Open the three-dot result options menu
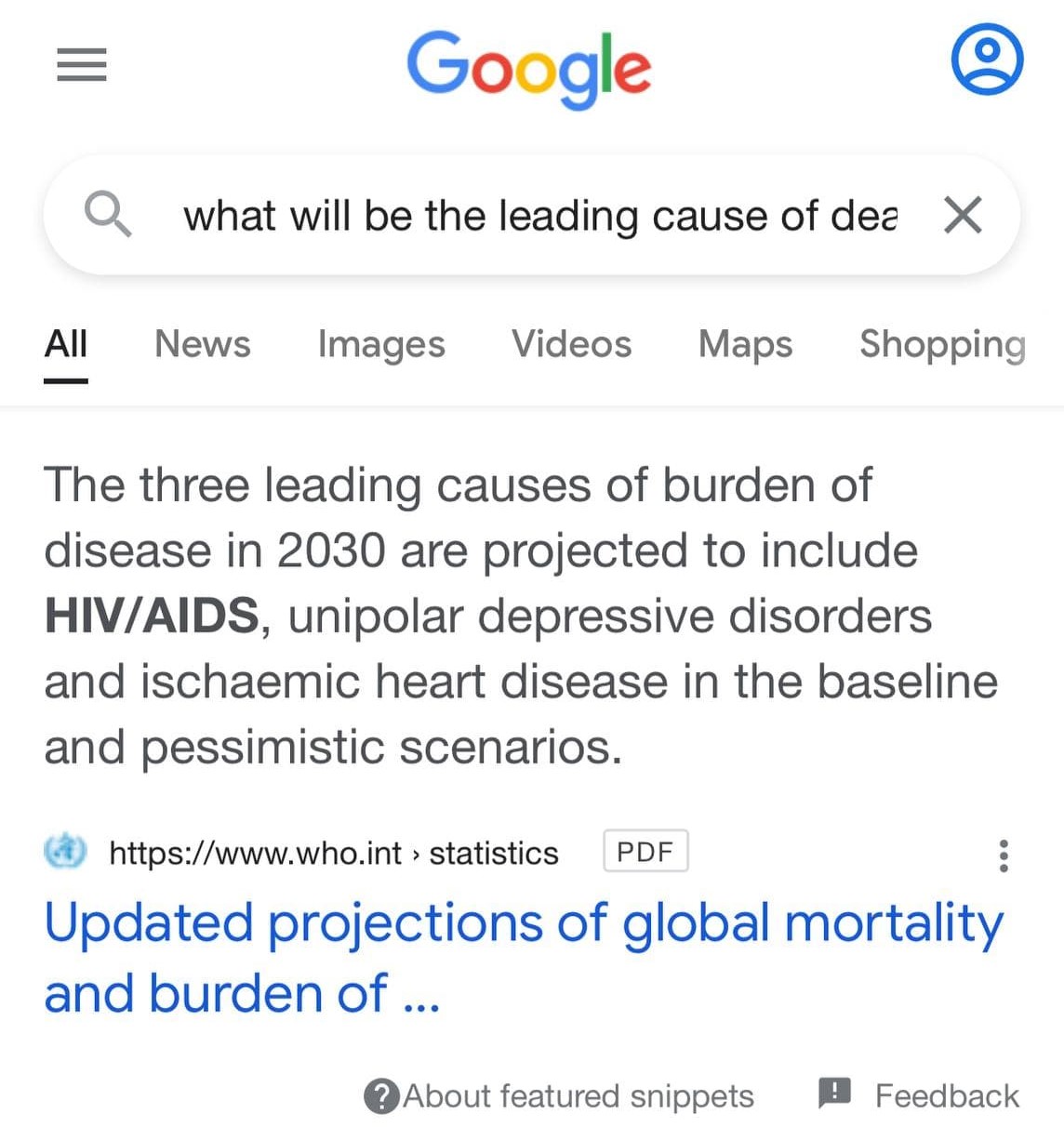The image size is (1064, 1140). click(1003, 855)
